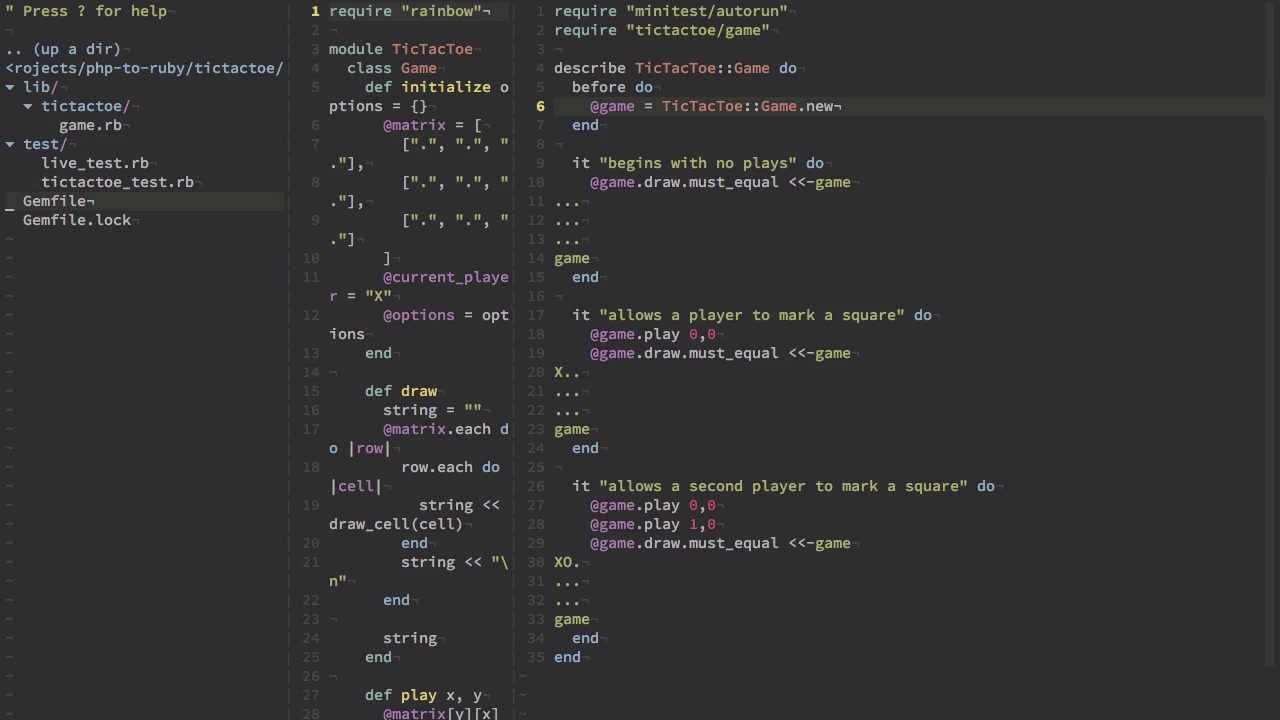
Task: Click 'require "minitest/autorun"' line
Action: coord(671,11)
